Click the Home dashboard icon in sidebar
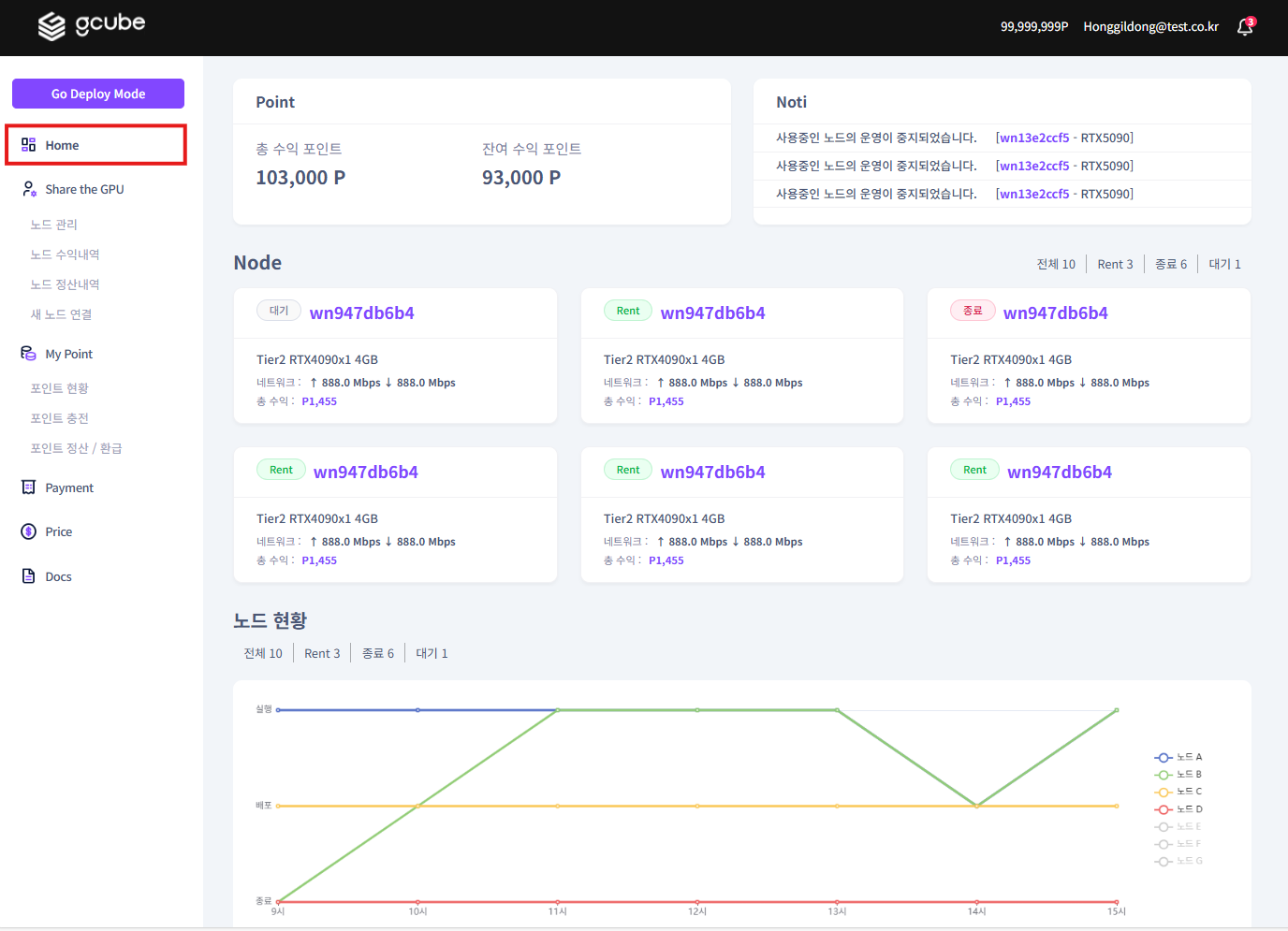Viewport: 1288px width, 931px height. 29,145
